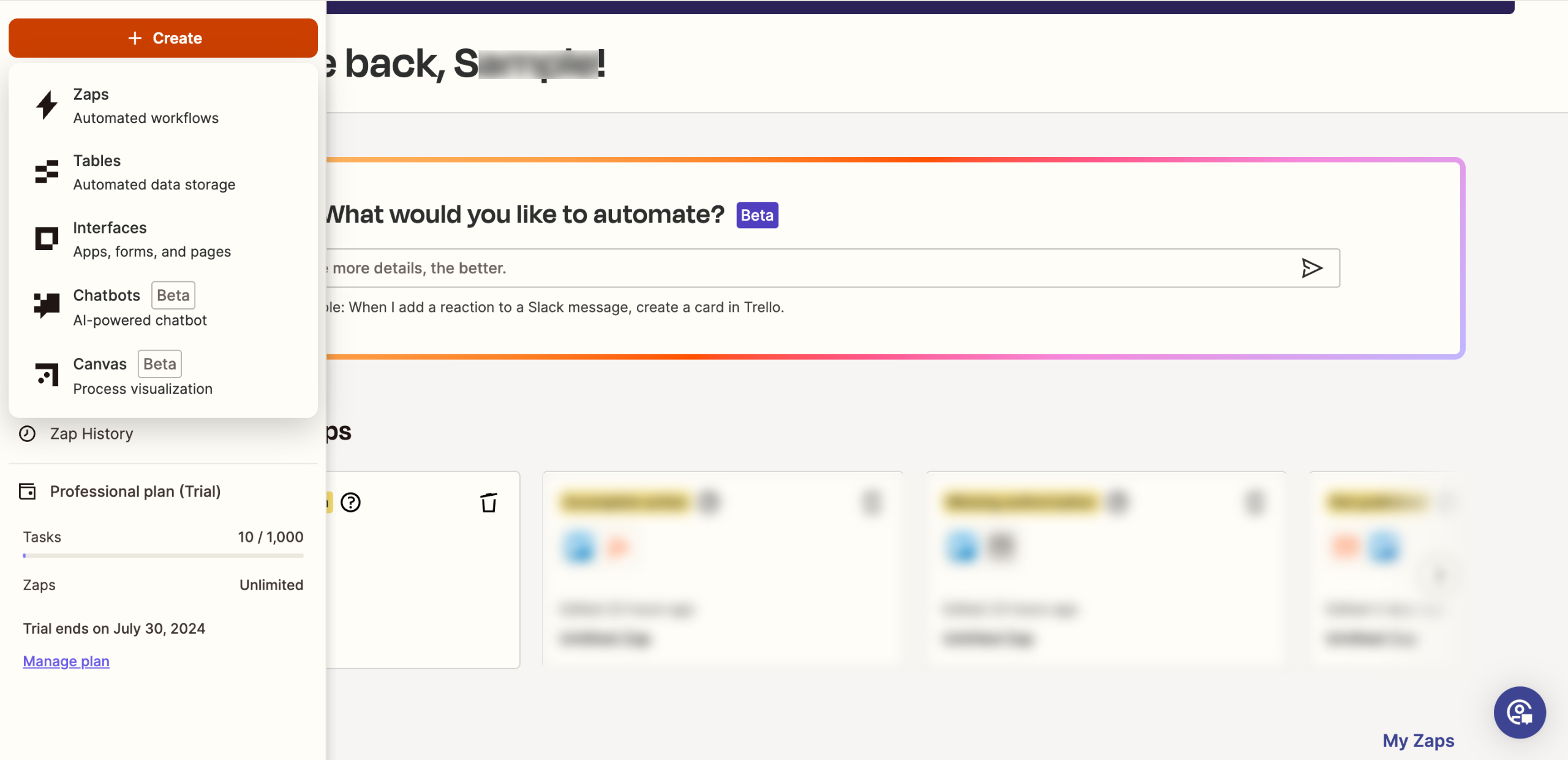Click the Tasks usage progress bar

click(163, 556)
